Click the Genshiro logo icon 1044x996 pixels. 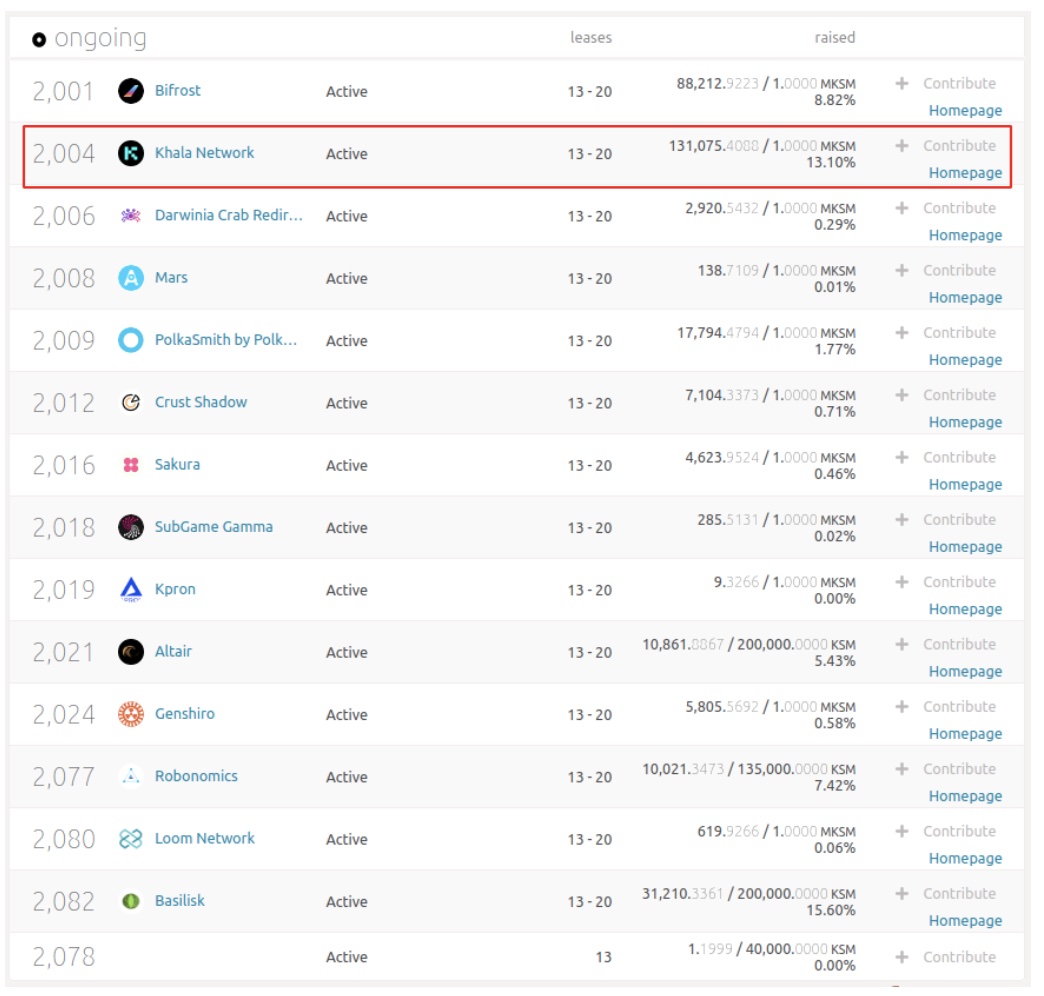tap(130, 714)
